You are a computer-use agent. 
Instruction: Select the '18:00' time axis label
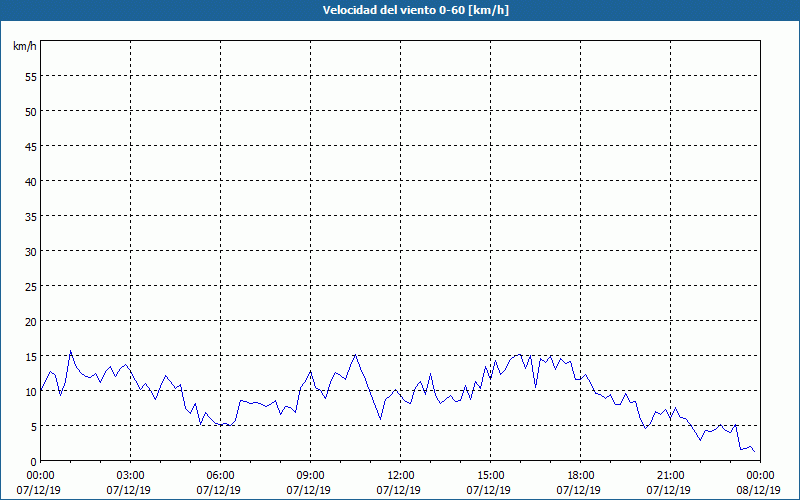[x=581, y=476]
